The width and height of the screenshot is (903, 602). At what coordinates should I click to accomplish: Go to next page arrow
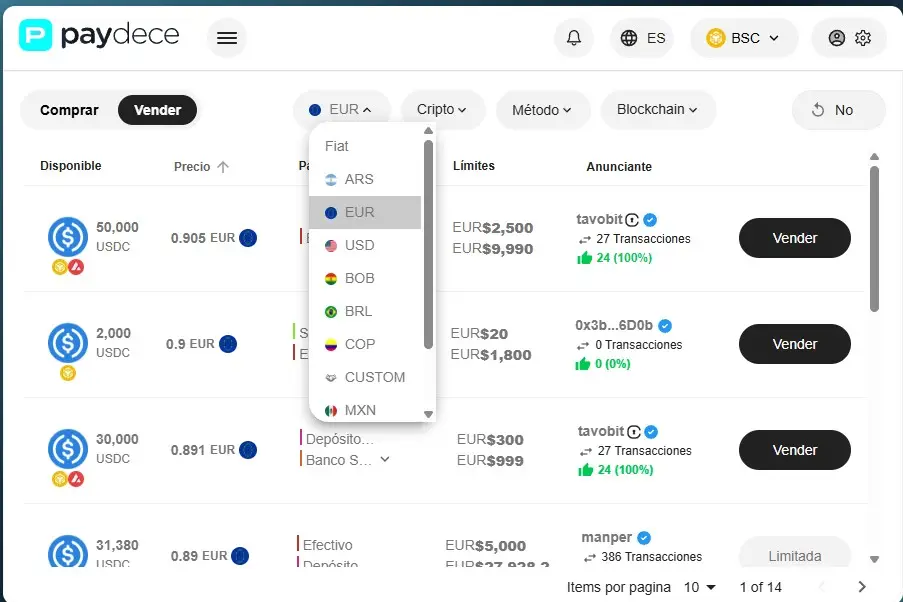862,586
